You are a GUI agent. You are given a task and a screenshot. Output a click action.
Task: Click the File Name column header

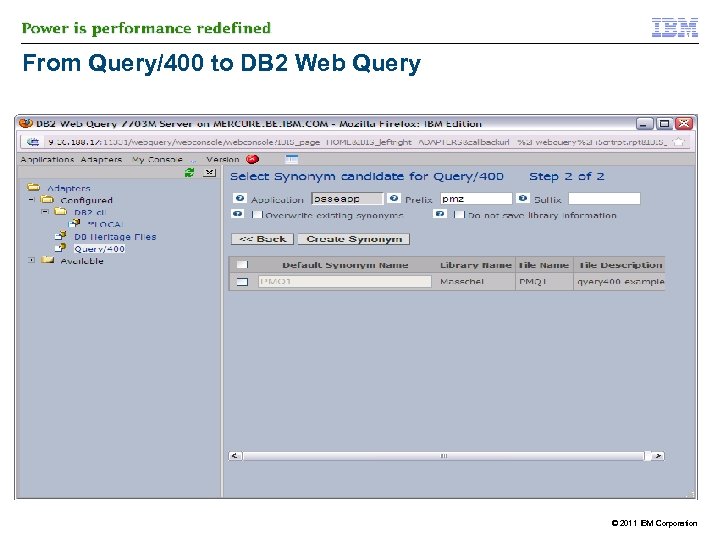pyautogui.click(x=544, y=265)
